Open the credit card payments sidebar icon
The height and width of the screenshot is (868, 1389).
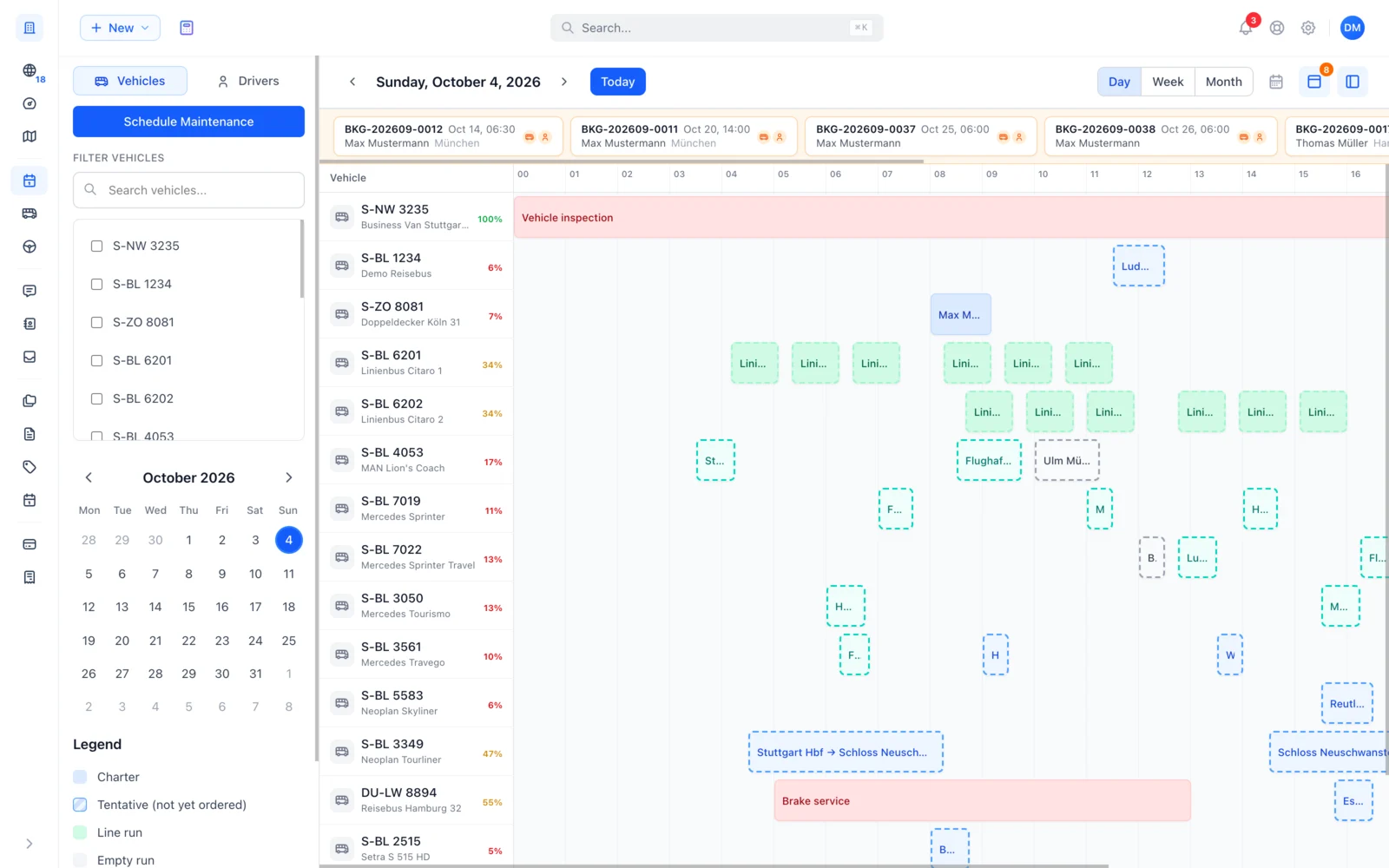pyautogui.click(x=30, y=544)
